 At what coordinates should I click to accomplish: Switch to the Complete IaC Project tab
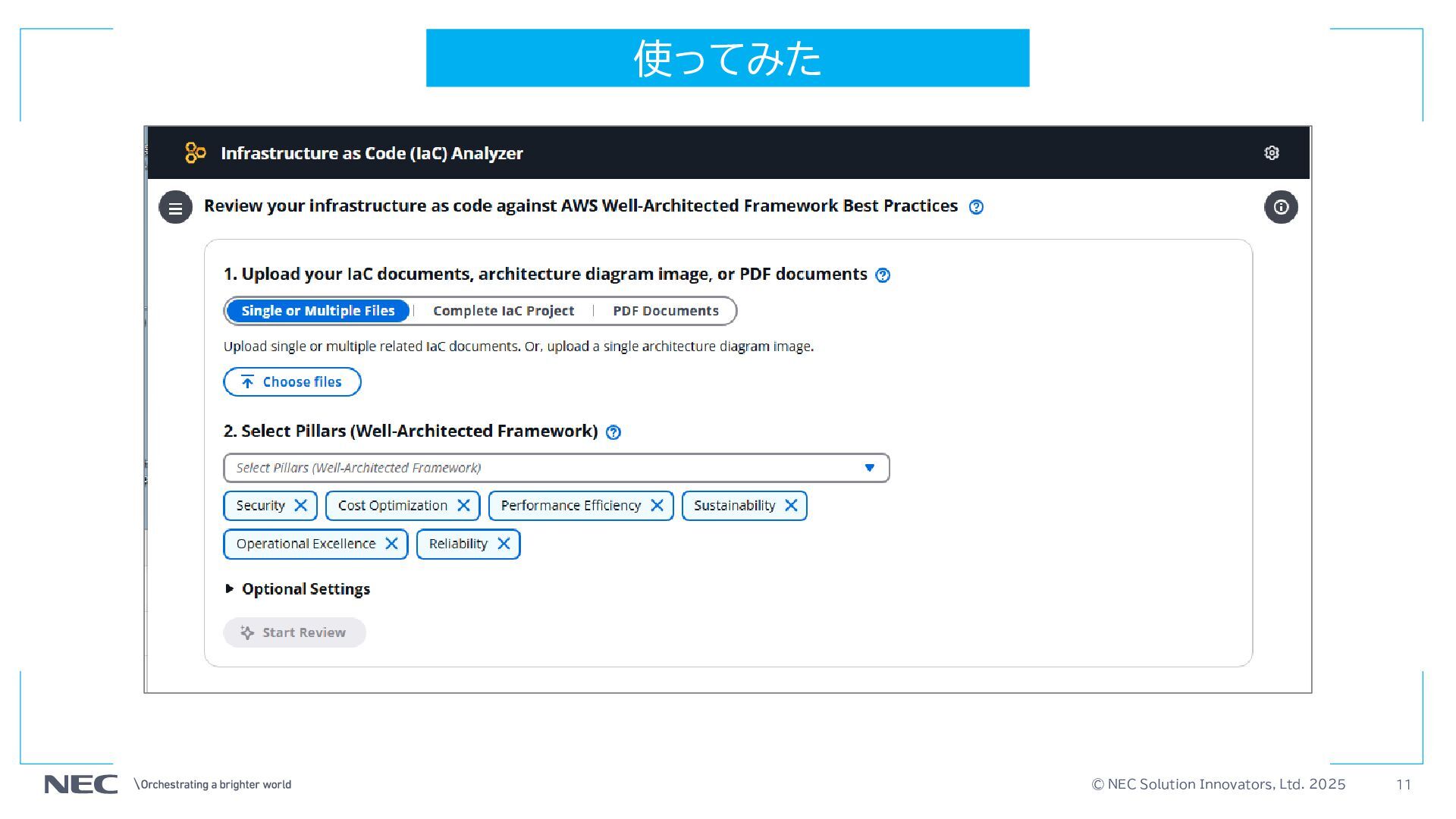[x=504, y=311]
